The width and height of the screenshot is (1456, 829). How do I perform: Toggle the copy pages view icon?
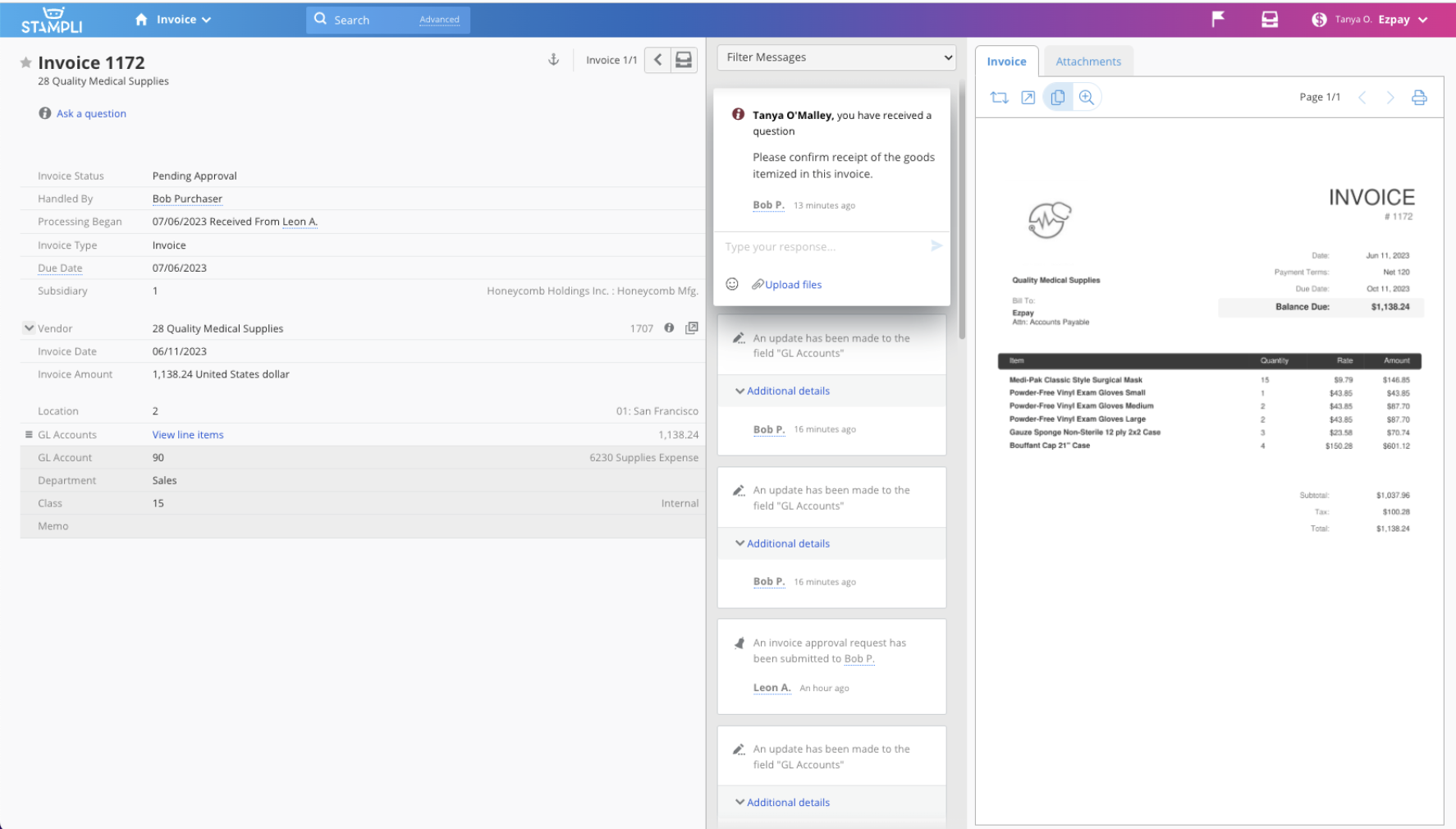coord(1057,98)
